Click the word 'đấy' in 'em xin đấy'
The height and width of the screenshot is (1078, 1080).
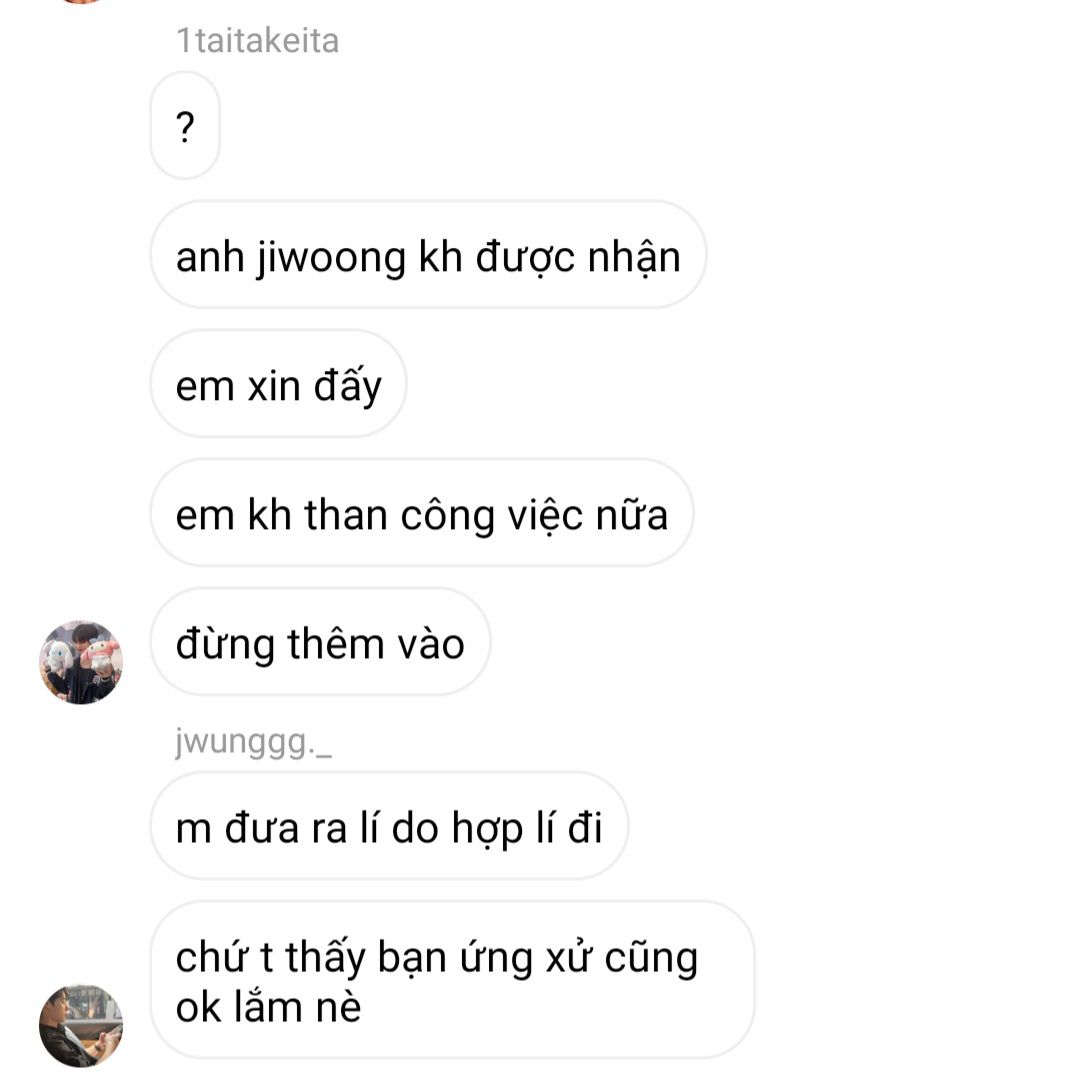[x=347, y=385]
